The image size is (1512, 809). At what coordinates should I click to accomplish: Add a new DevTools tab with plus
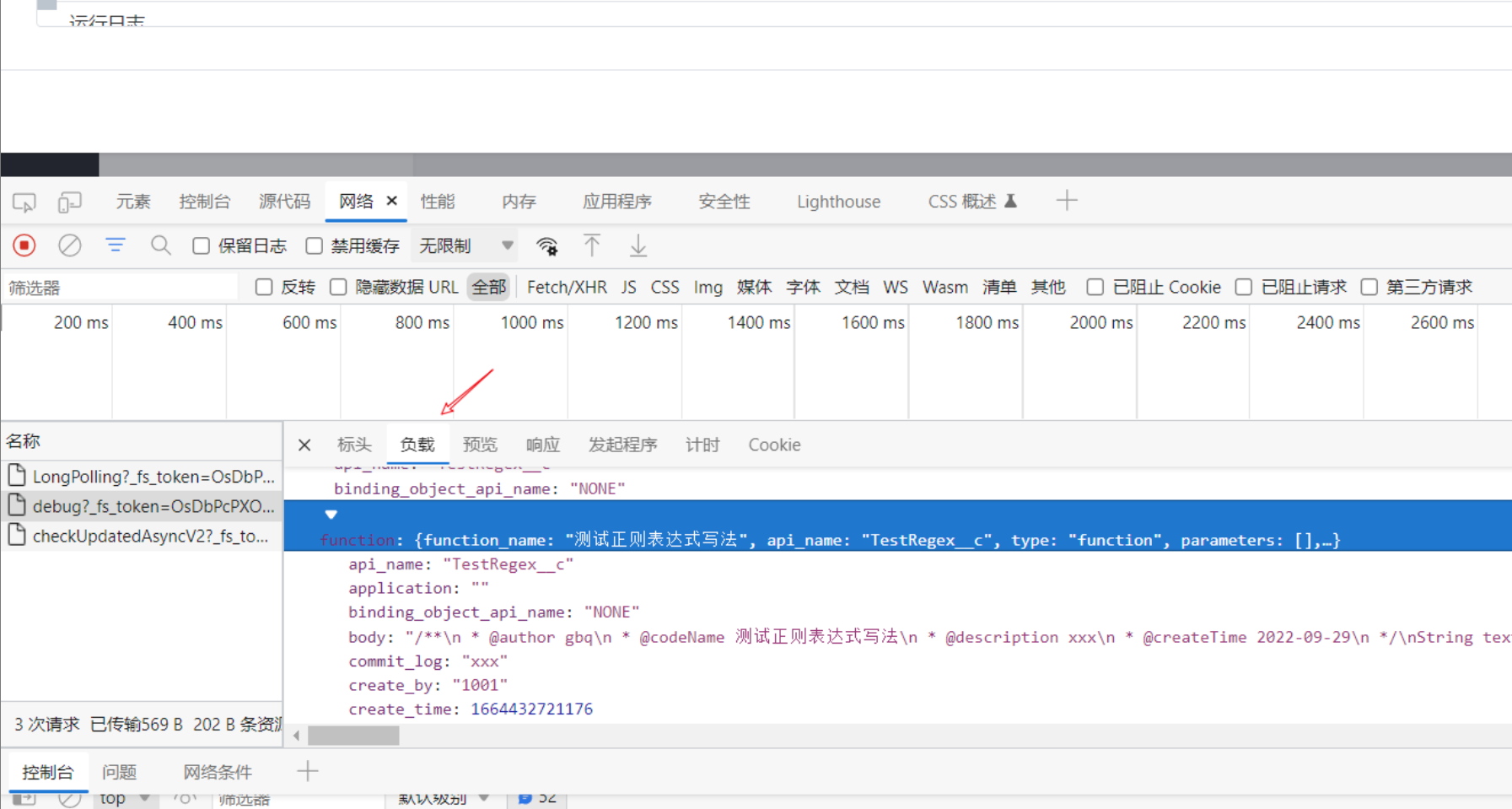[1067, 201]
